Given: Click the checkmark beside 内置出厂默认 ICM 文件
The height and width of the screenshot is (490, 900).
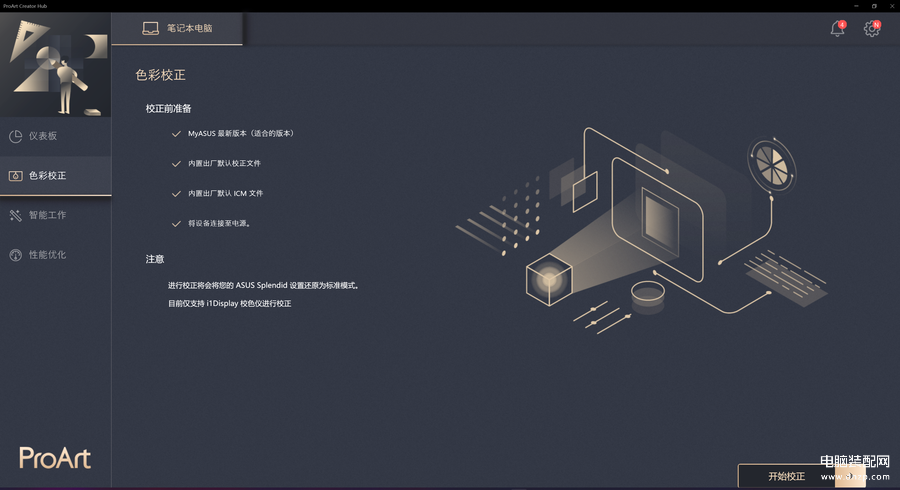Looking at the screenshot, I should click(x=176, y=193).
